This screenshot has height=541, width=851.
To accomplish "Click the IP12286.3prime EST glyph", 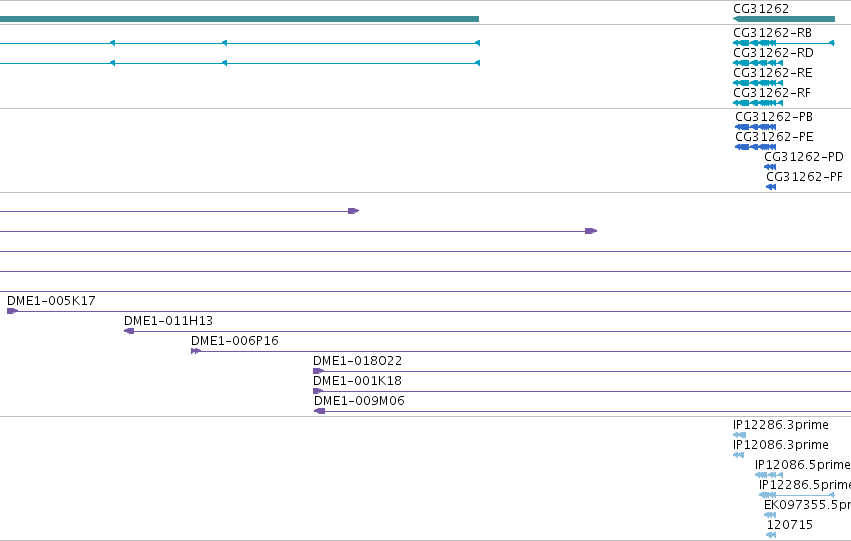I will 739,435.
